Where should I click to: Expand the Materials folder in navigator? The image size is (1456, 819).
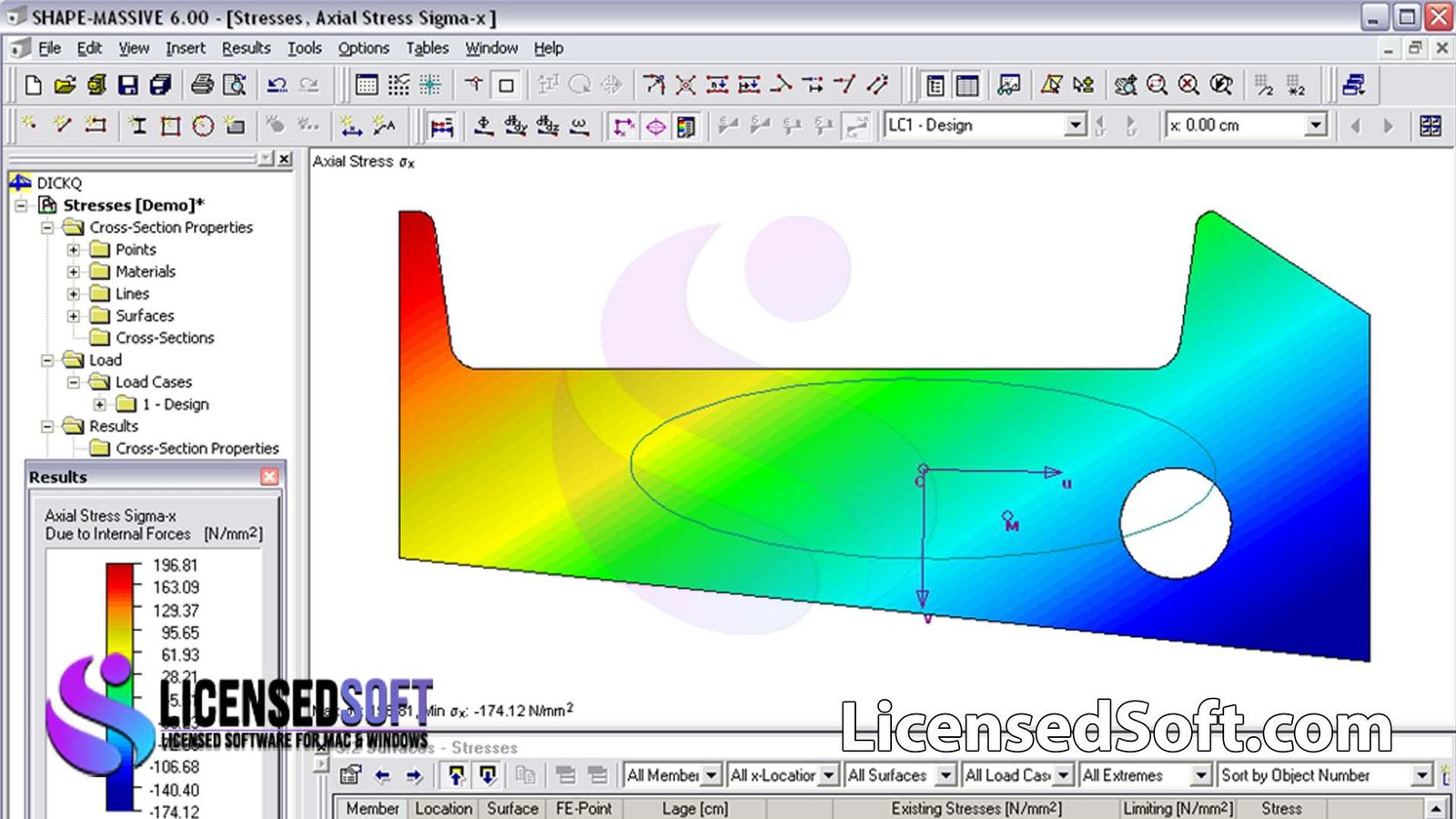[x=74, y=271]
